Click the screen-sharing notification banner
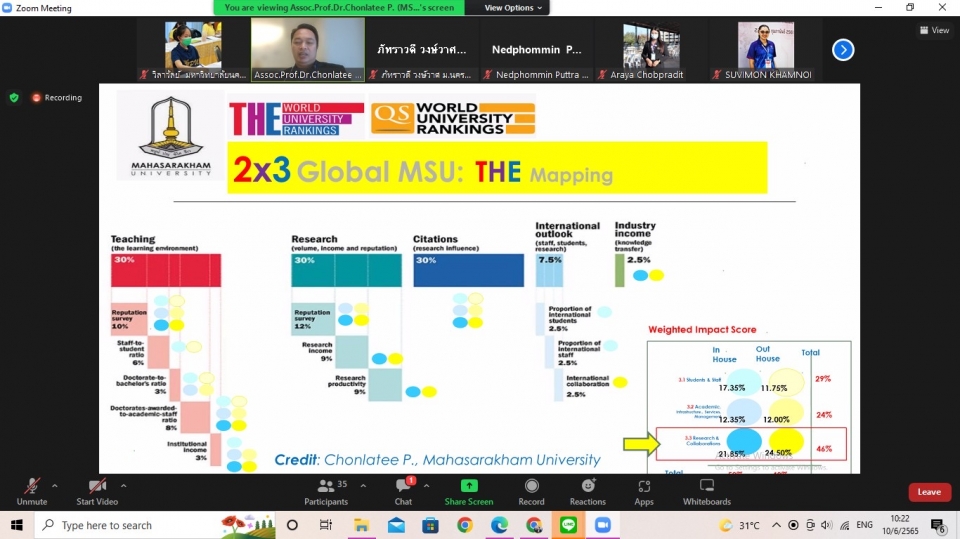960x539 pixels. coord(339,8)
